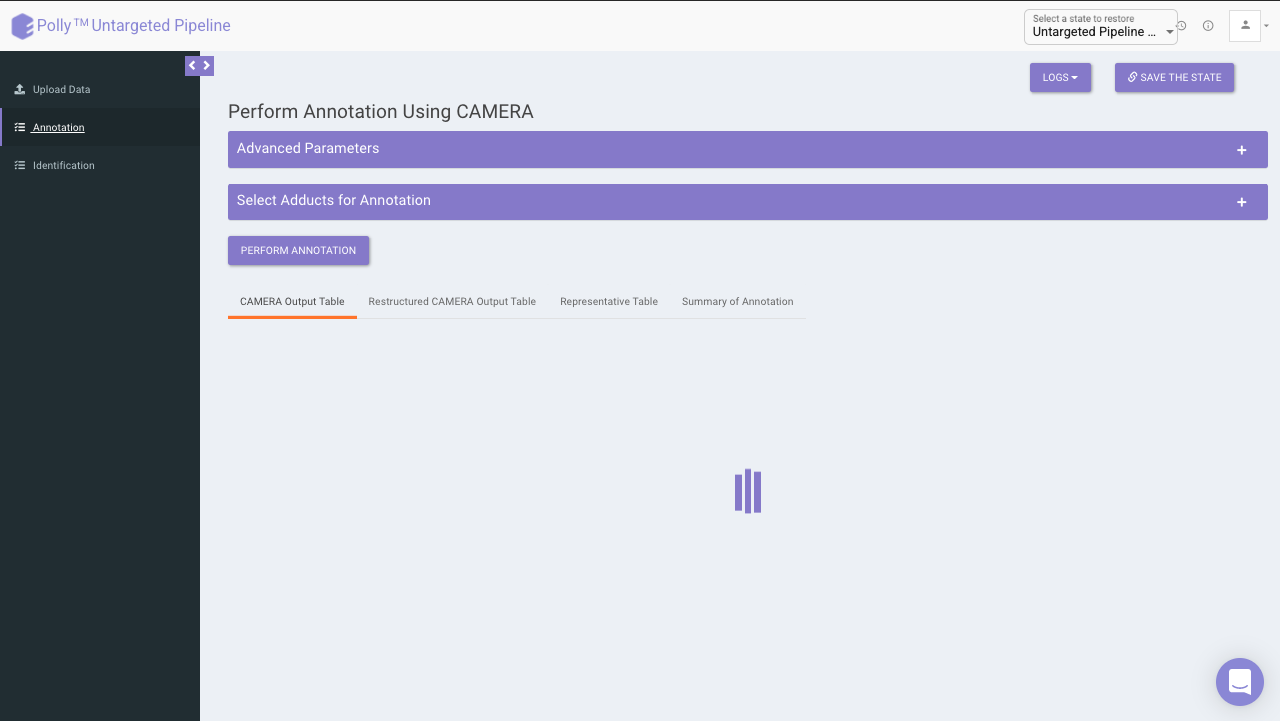Open the LOGS dropdown button

(1060, 77)
